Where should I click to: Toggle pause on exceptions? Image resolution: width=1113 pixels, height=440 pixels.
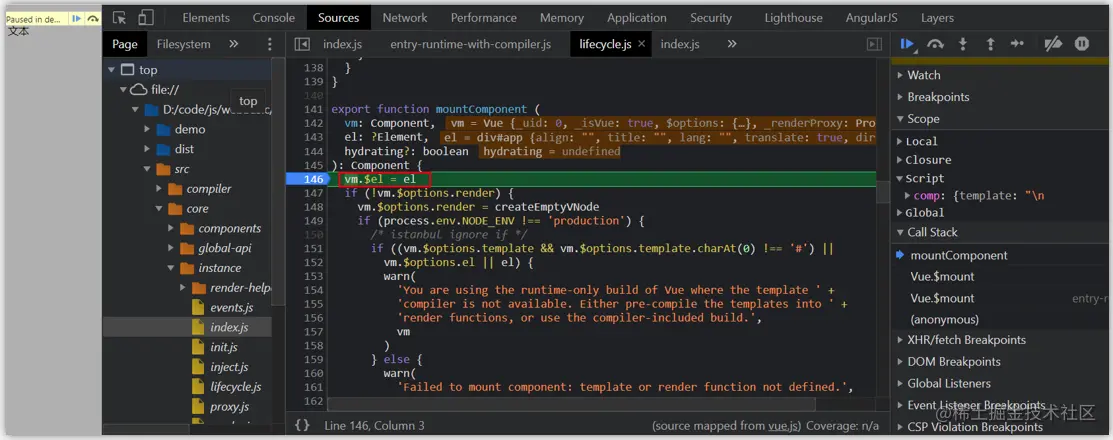pos(1081,44)
